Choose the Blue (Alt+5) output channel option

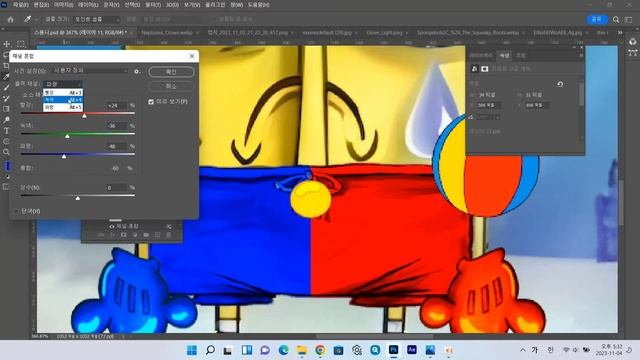tap(63, 107)
